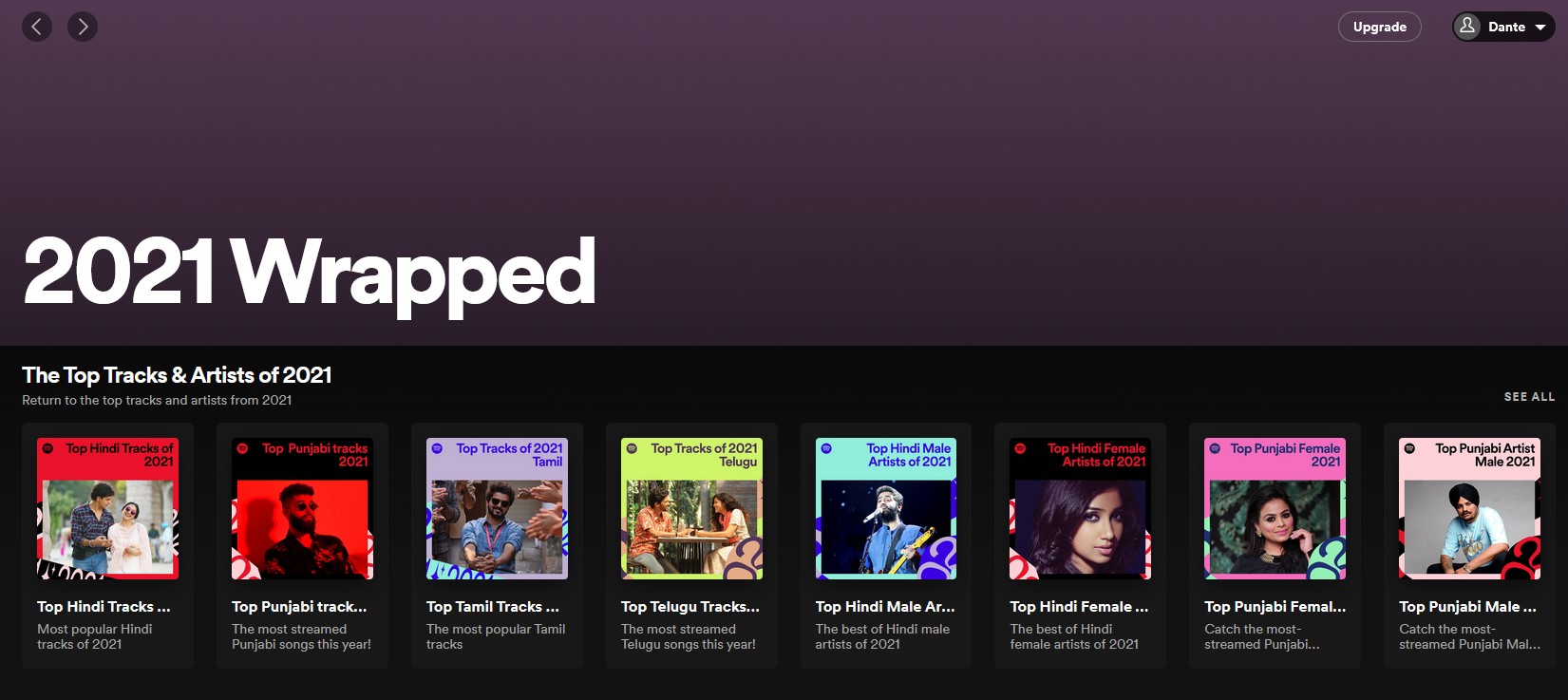The height and width of the screenshot is (700, 1568).
Task: Go back with the left arrow button
Action: 37,27
